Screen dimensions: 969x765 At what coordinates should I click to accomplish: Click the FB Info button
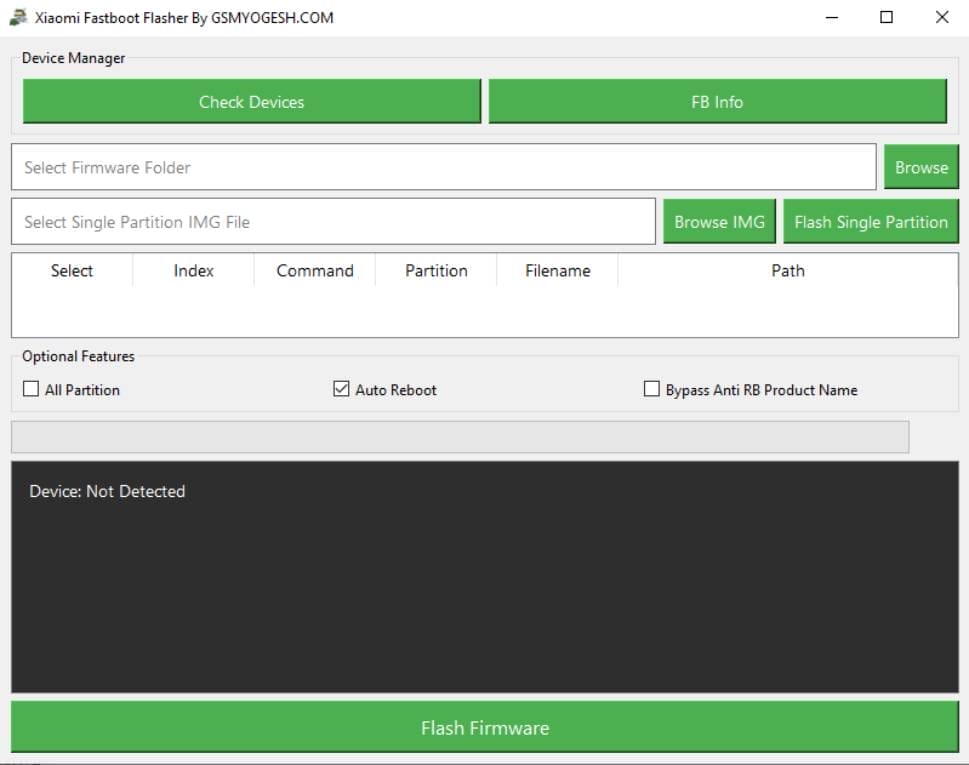point(716,101)
